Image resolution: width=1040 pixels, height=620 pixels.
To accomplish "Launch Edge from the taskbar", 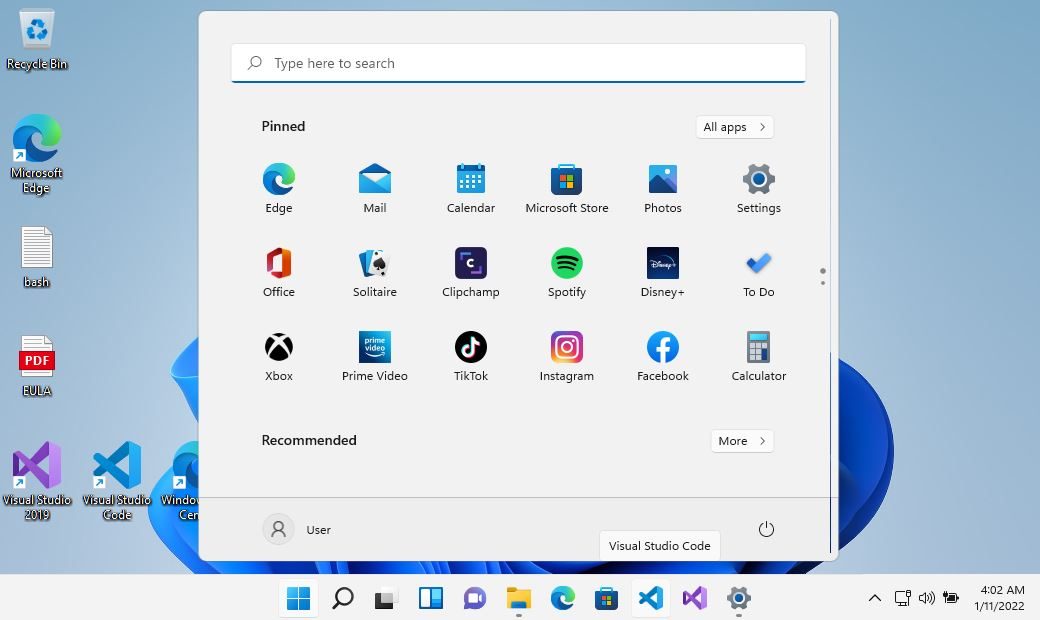I will [562, 598].
